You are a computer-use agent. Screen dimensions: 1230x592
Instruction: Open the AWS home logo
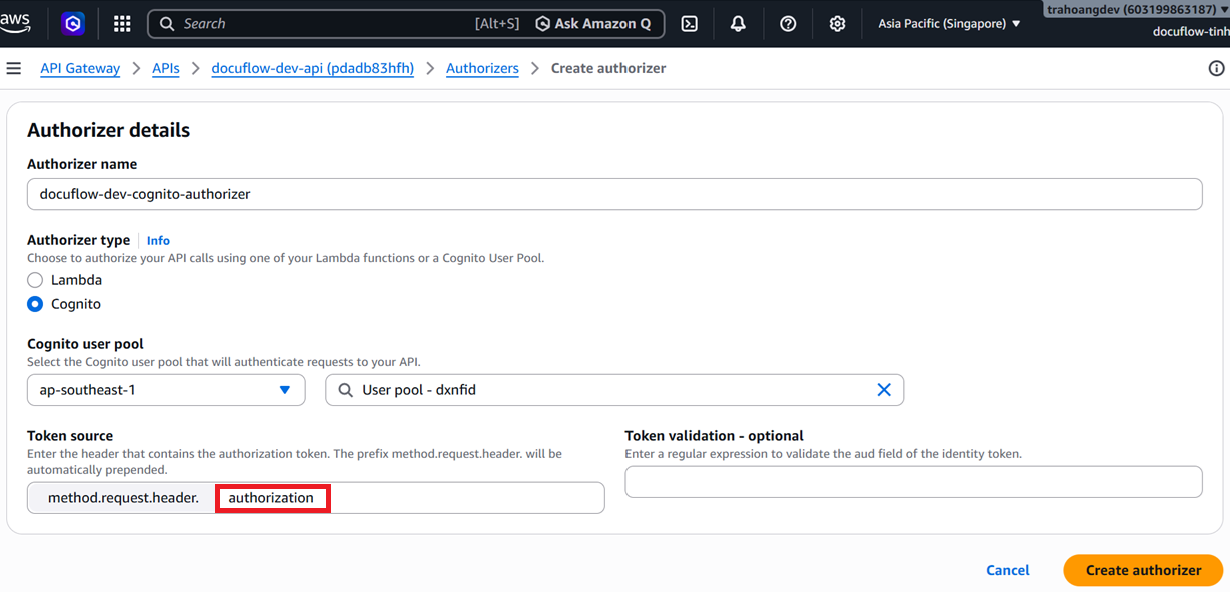coord(15,23)
